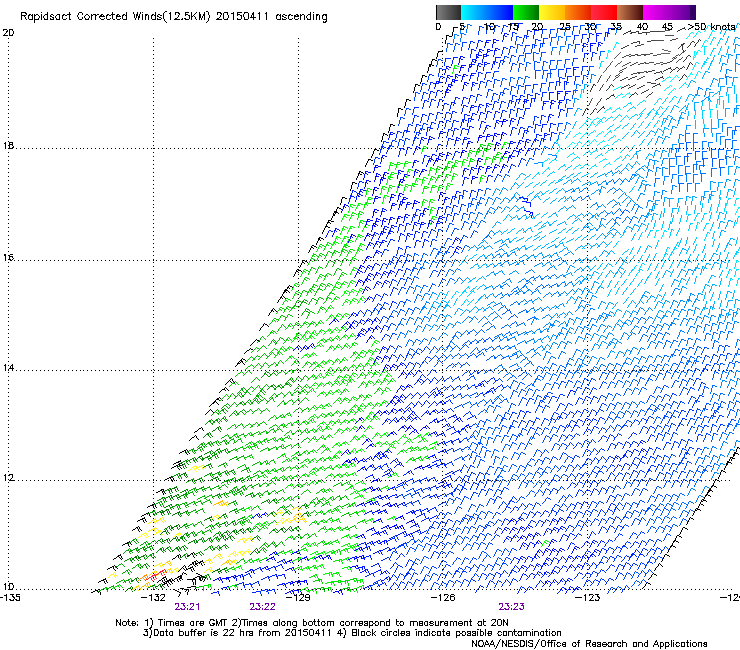Click the longitude label -132
Image resolution: width=740 pixels, height=650 pixels.
click(153, 597)
